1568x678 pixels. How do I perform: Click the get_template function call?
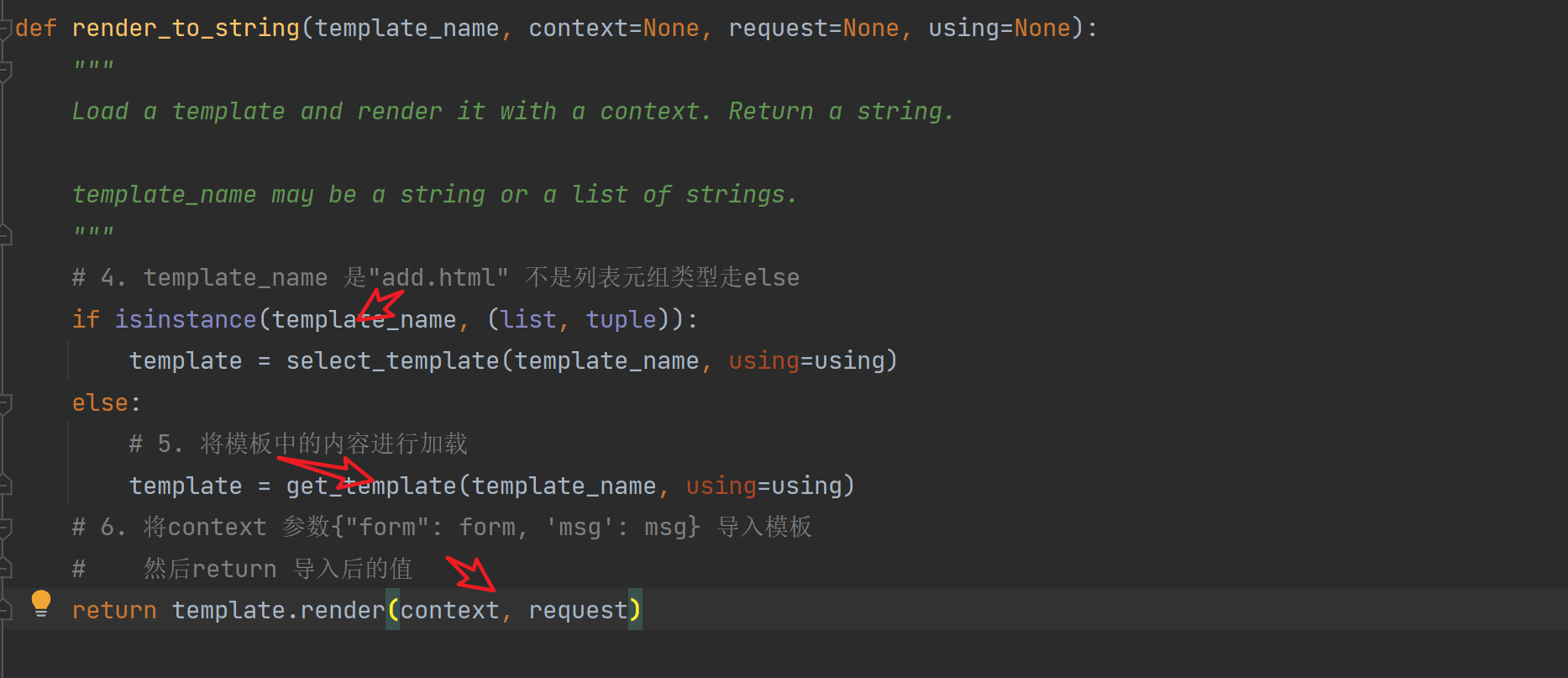click(x=370, y=486)
